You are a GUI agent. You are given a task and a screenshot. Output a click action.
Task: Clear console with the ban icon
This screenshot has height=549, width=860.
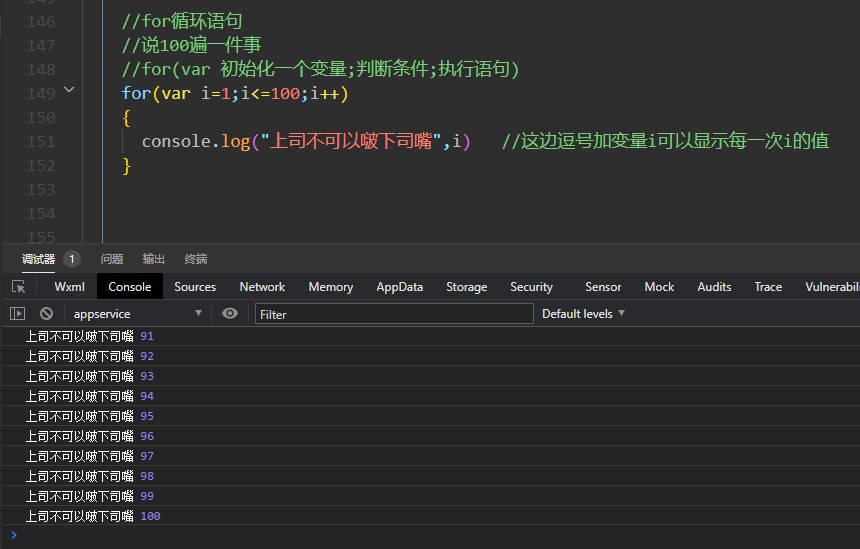tap(47, 314)
